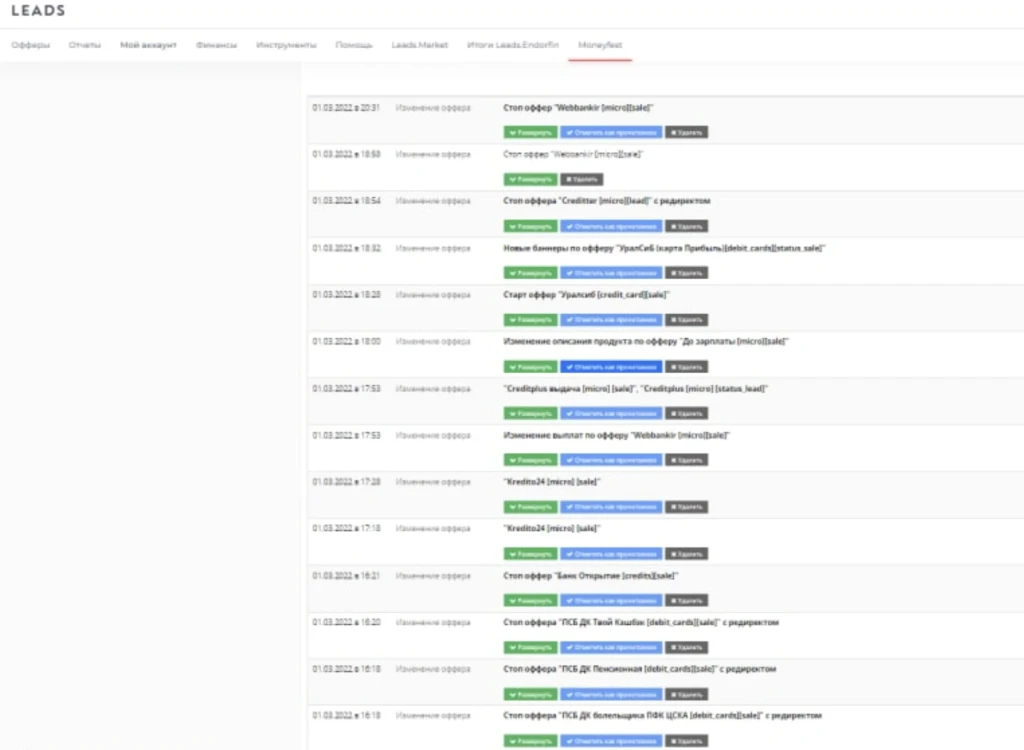The height and width of the screenshot is (750, 1024).
Task: Delete the УралСиб new banners entry
Action: pos(686,272)
